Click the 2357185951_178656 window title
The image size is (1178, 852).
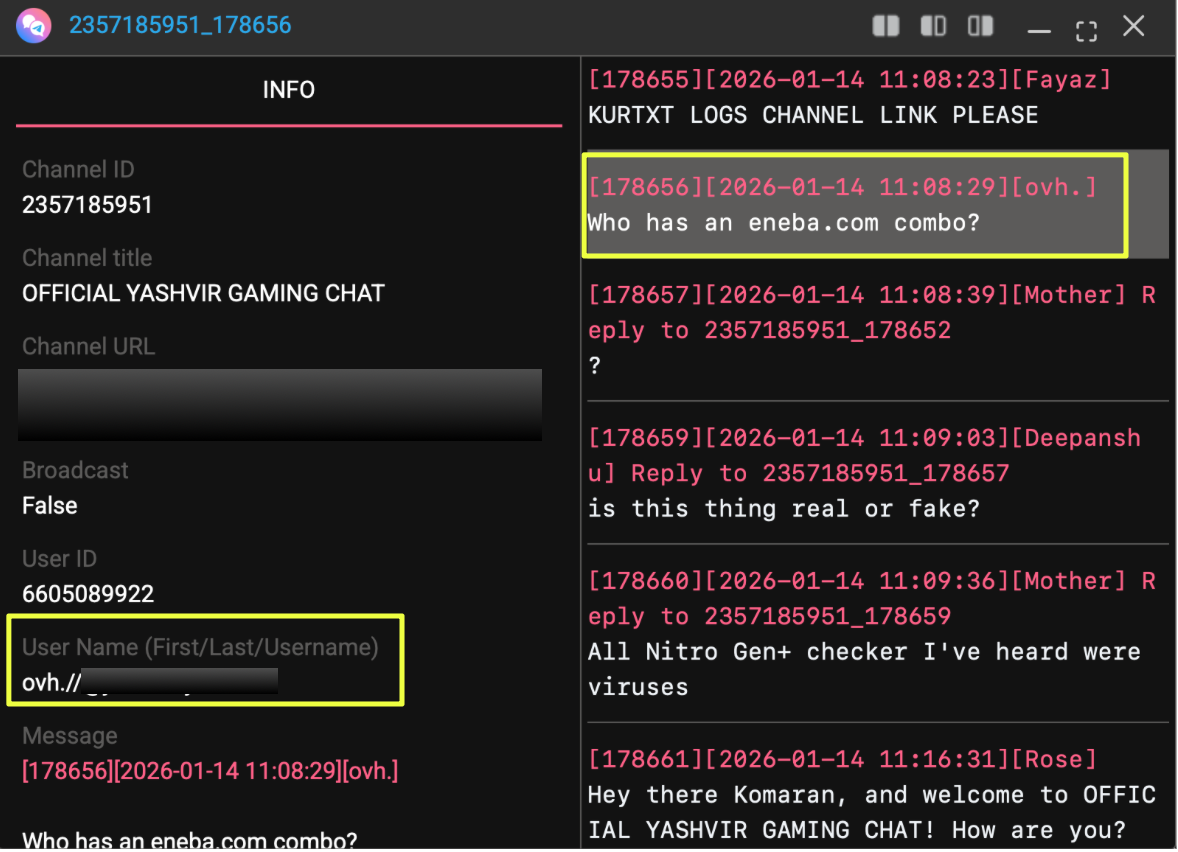point(180,25)
